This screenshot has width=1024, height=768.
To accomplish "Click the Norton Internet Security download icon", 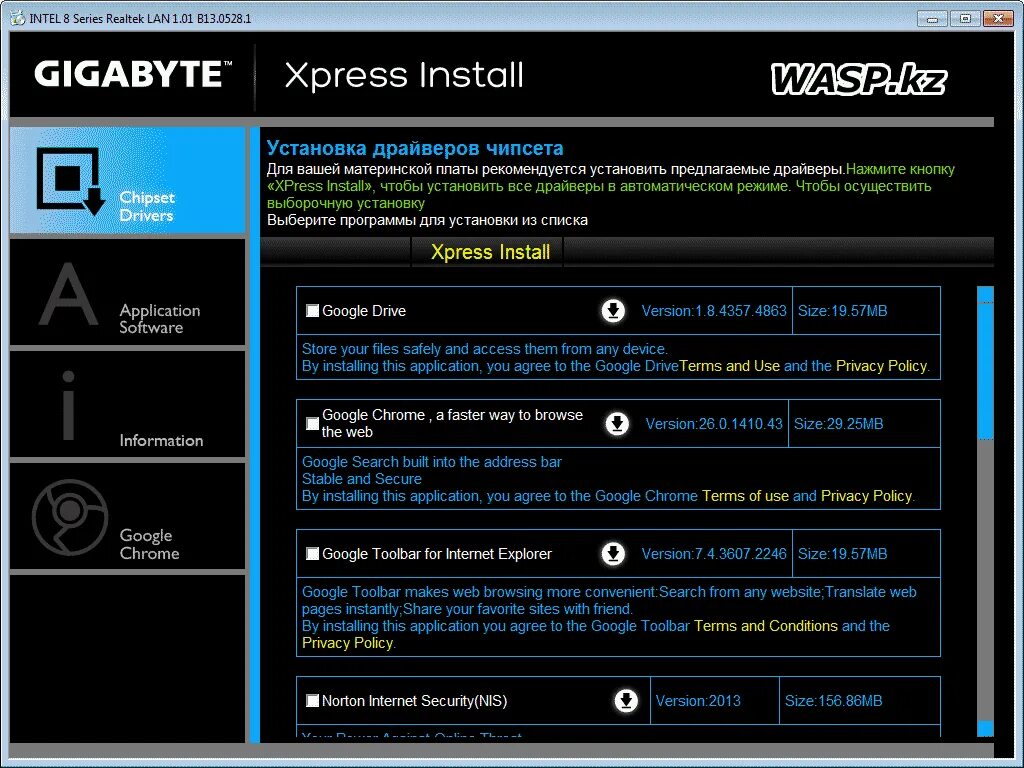I will click(626, 701).
